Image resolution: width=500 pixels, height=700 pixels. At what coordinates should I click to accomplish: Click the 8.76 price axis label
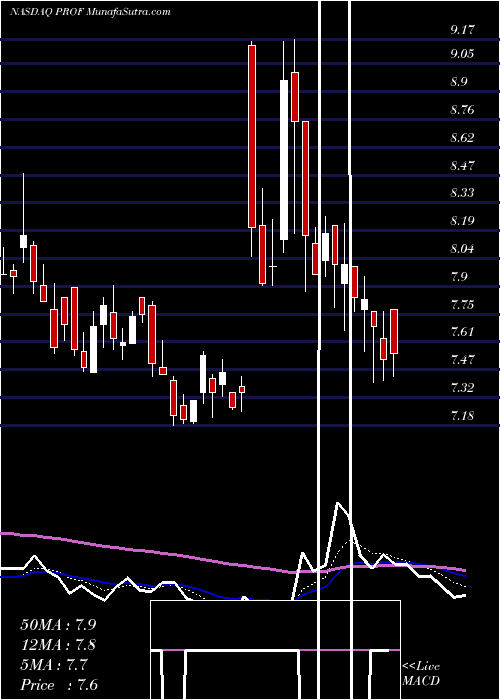[462, 109]
